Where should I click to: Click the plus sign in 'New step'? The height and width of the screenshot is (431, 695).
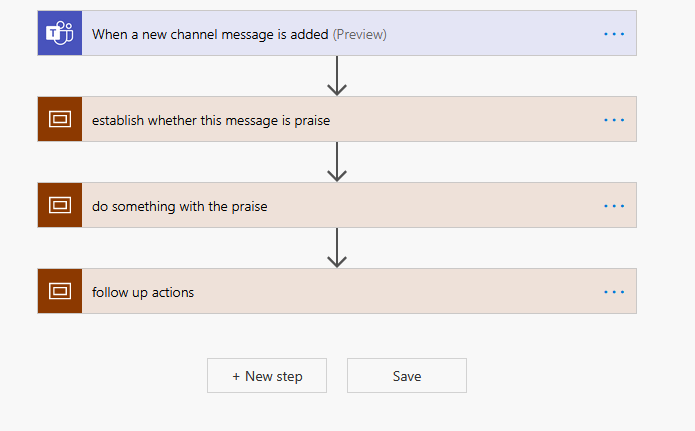click(x=236, y=376)
